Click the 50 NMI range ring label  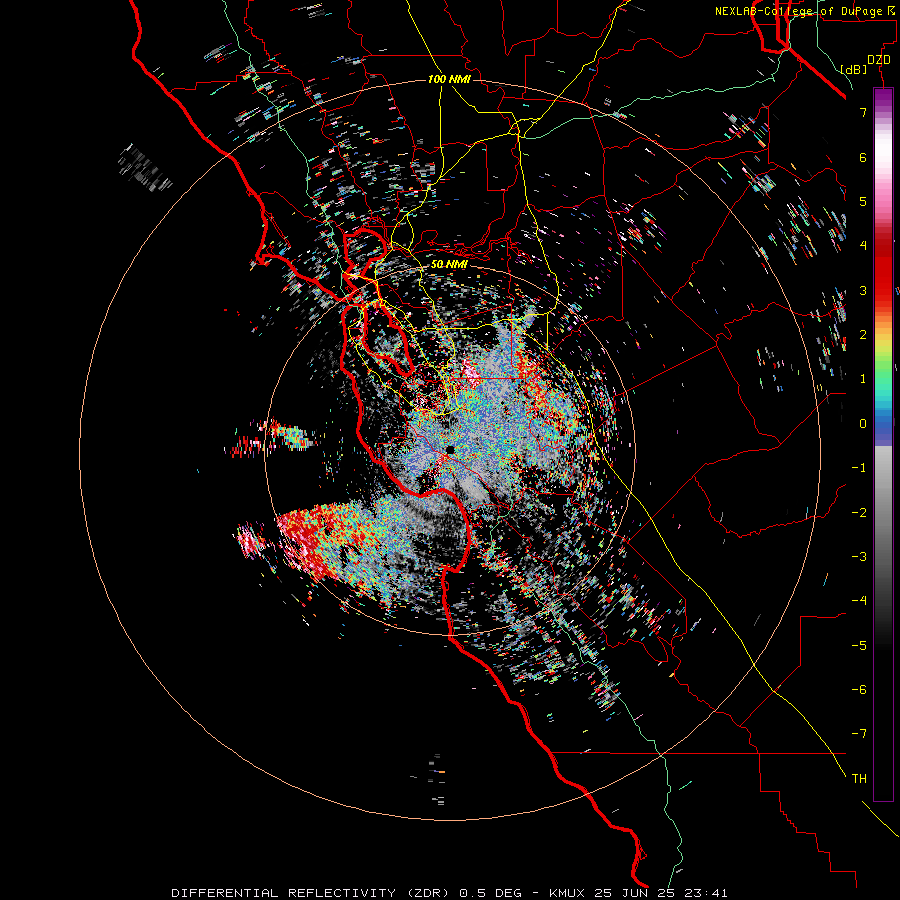[x=449, y=264]
